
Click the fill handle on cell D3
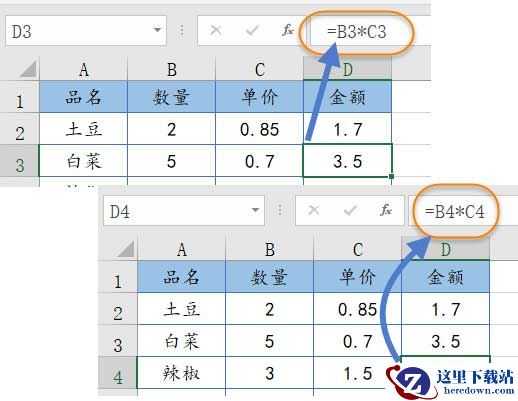click(x=392, y=176)
